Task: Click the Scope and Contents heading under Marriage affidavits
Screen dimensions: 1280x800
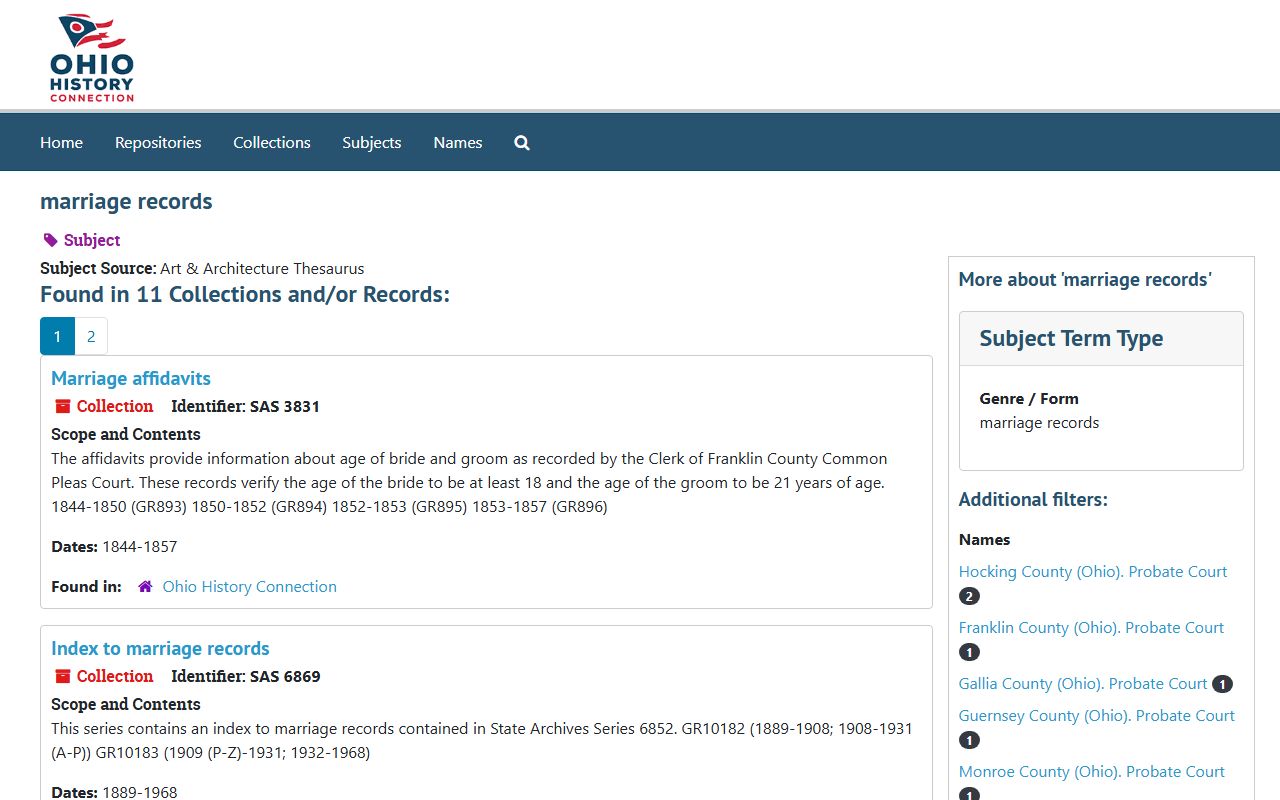Action: [126, 434]
